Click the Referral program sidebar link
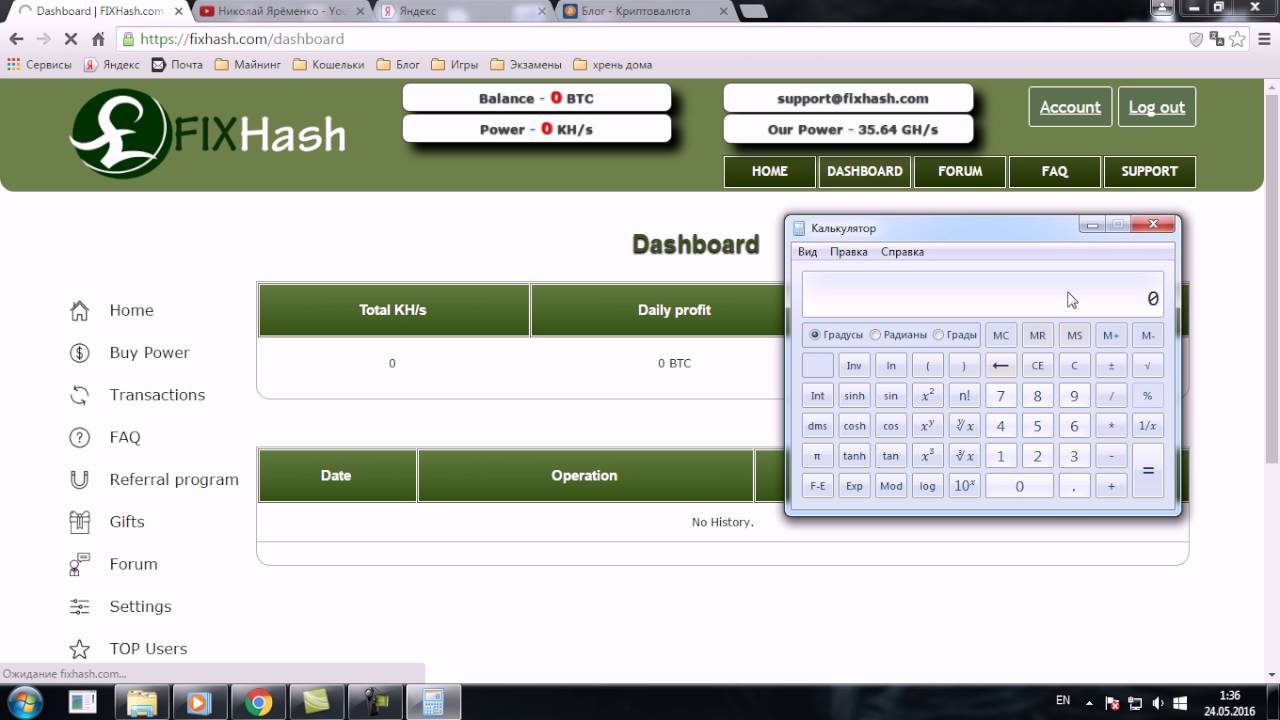1280x720 pixels. pyautogui.click(x=174, y=480)
